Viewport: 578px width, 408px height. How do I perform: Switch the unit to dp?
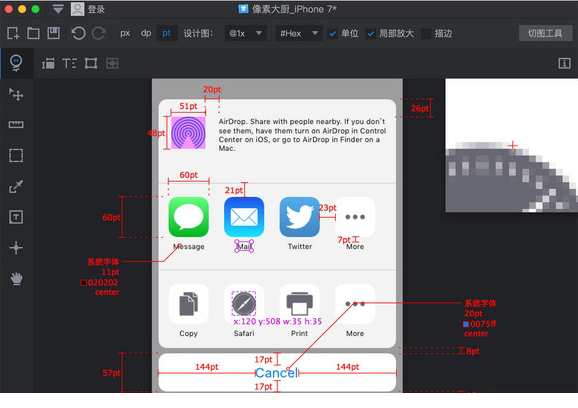tap(146, 34)
